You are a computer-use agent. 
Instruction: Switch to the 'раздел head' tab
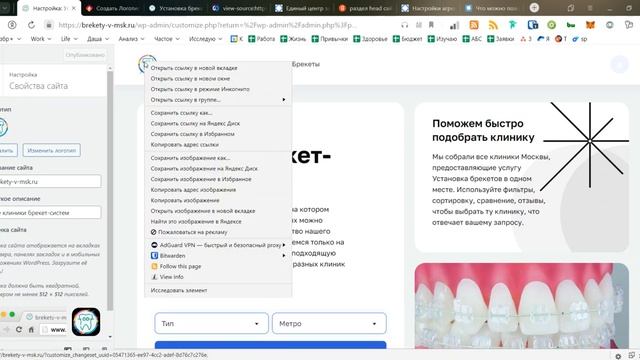point(365,8)
